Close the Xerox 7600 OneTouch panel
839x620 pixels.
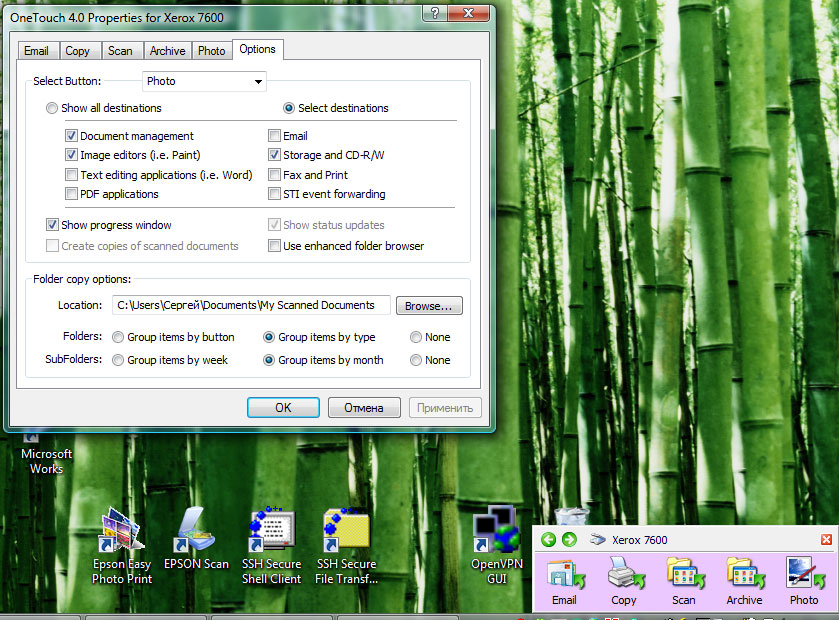(826, 540)
